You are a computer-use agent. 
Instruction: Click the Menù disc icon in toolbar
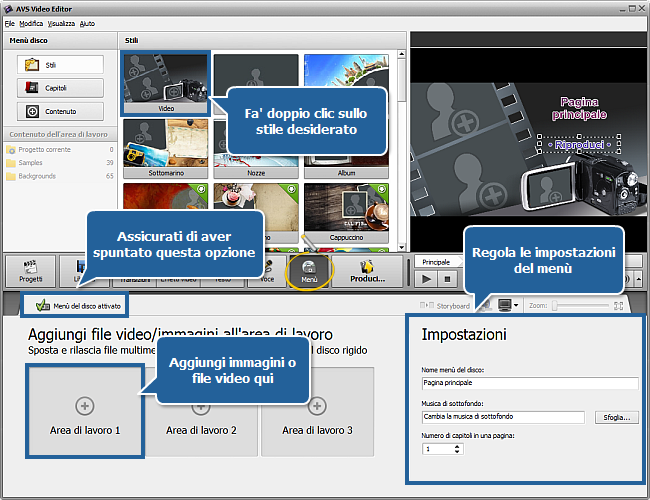[x=308, y=271]
